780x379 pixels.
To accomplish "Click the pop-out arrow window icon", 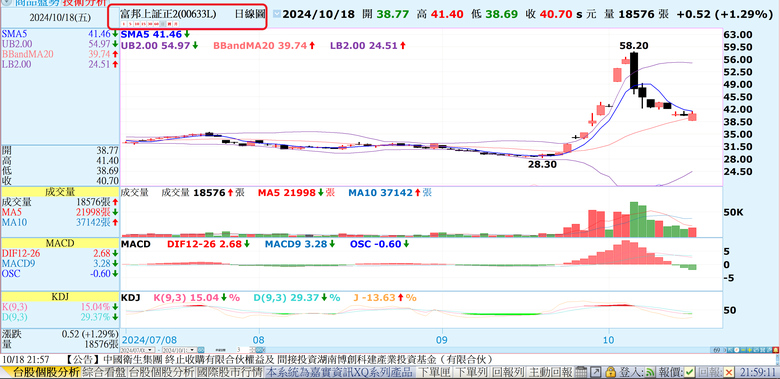I will 595,372.
